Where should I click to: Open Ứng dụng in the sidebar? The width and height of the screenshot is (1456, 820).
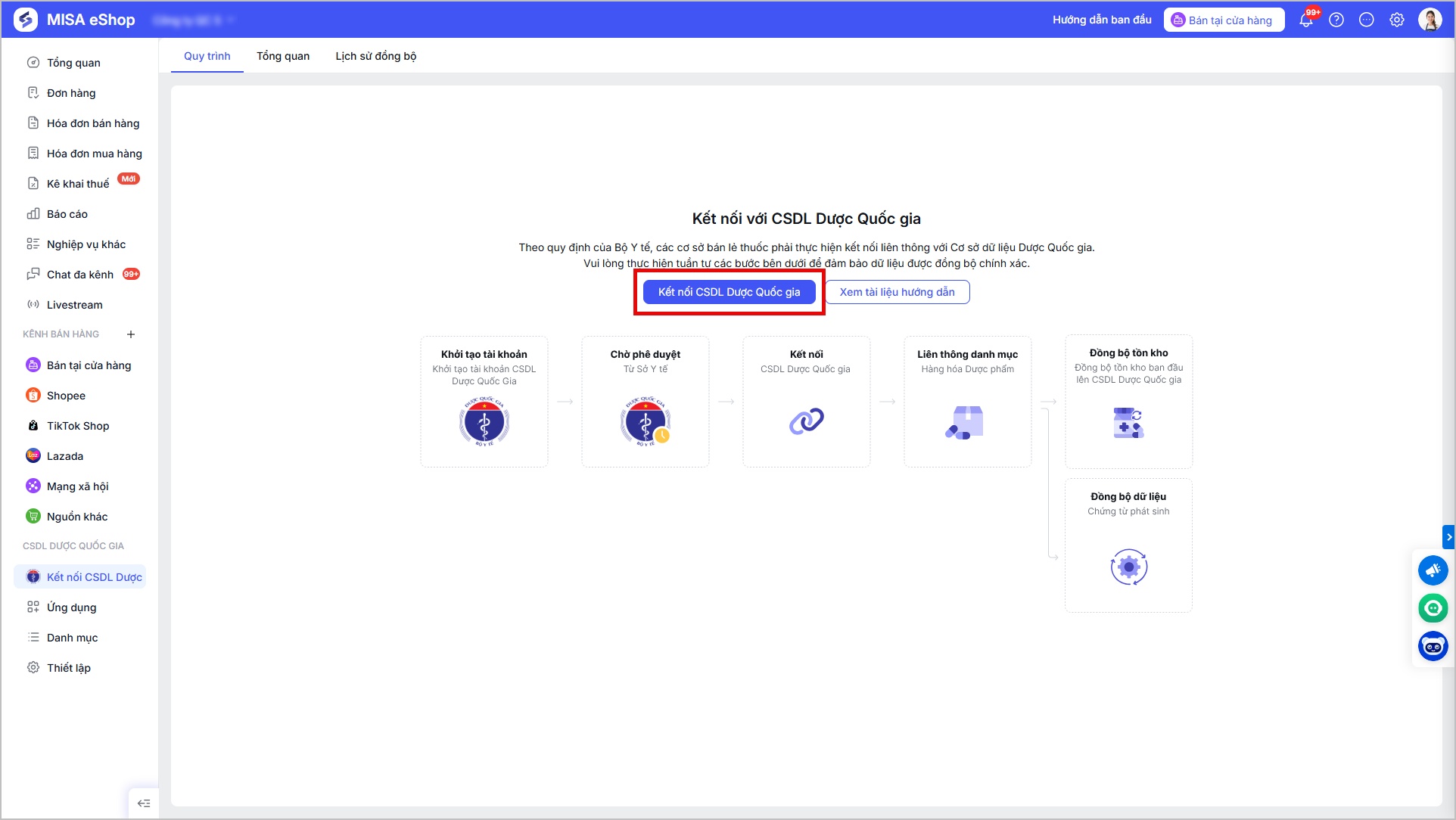(x=79, y=607)
